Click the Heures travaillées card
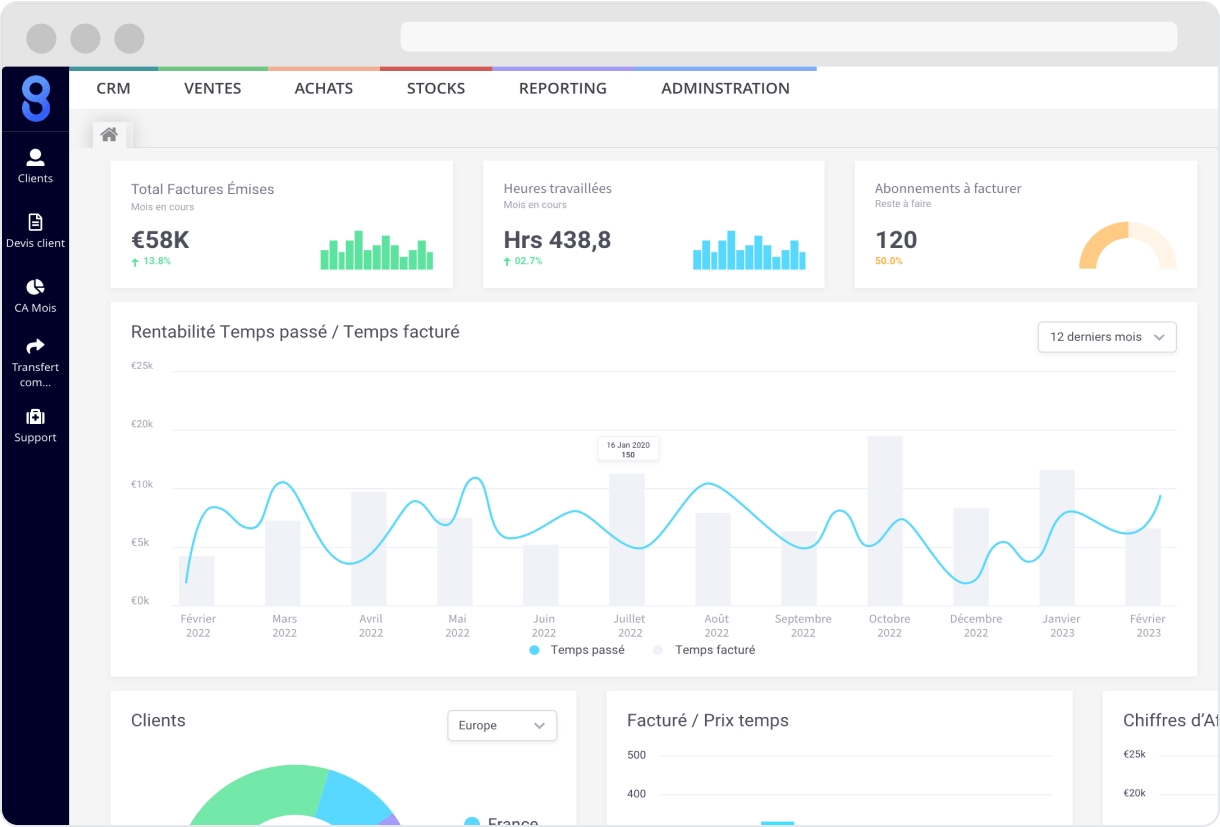The height and width of the screenshot is (827, 1220). tap(653, 224)
